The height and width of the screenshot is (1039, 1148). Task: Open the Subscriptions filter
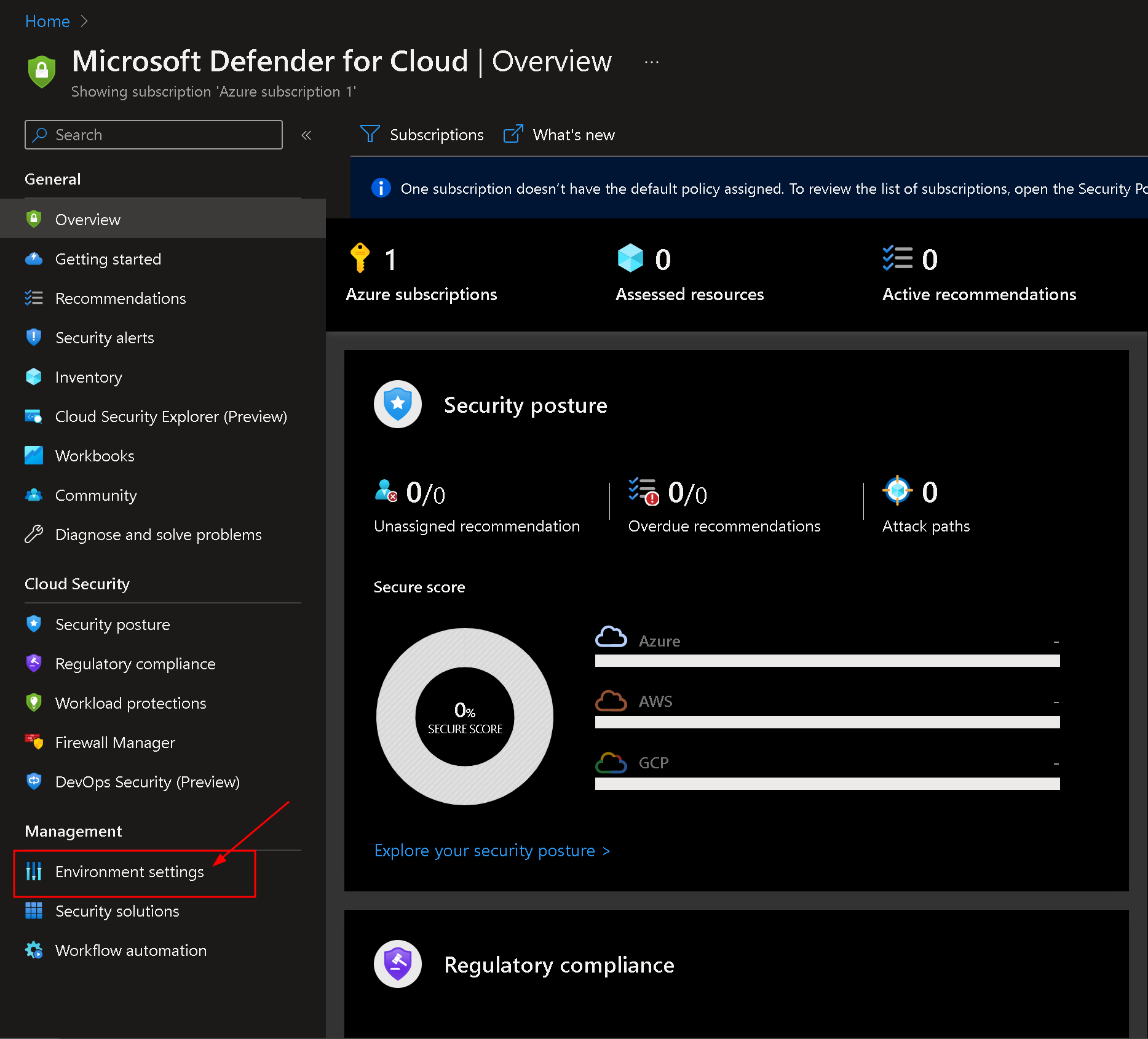click(422, 135)
